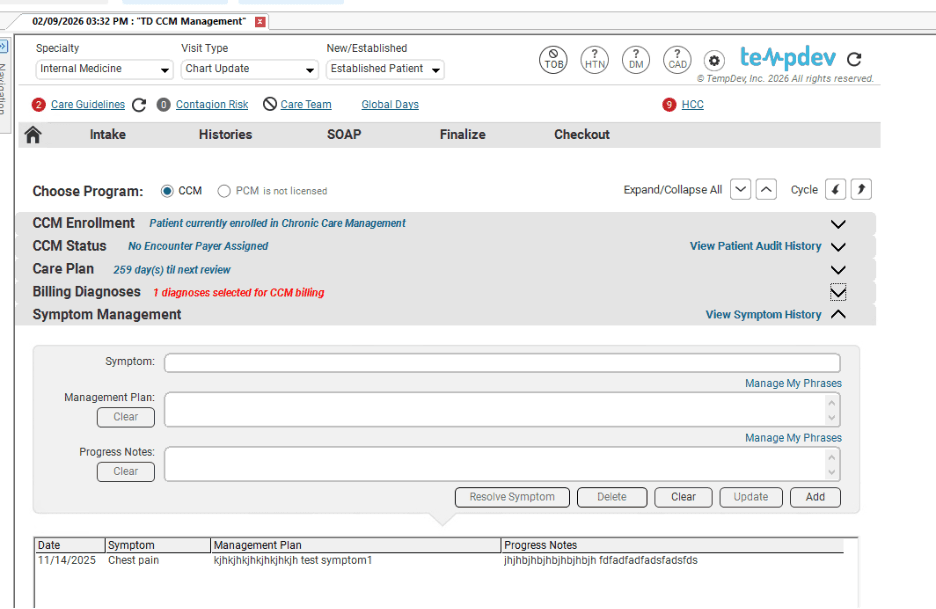Open the Specialty dropdown

coord(104,69)
